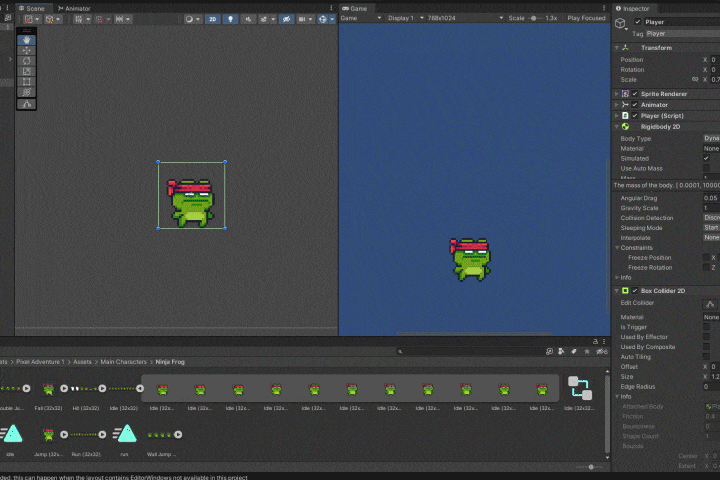Screen dimensions: 720x480
Task: Switch to the Scene tab
Action: coord(32,8)
